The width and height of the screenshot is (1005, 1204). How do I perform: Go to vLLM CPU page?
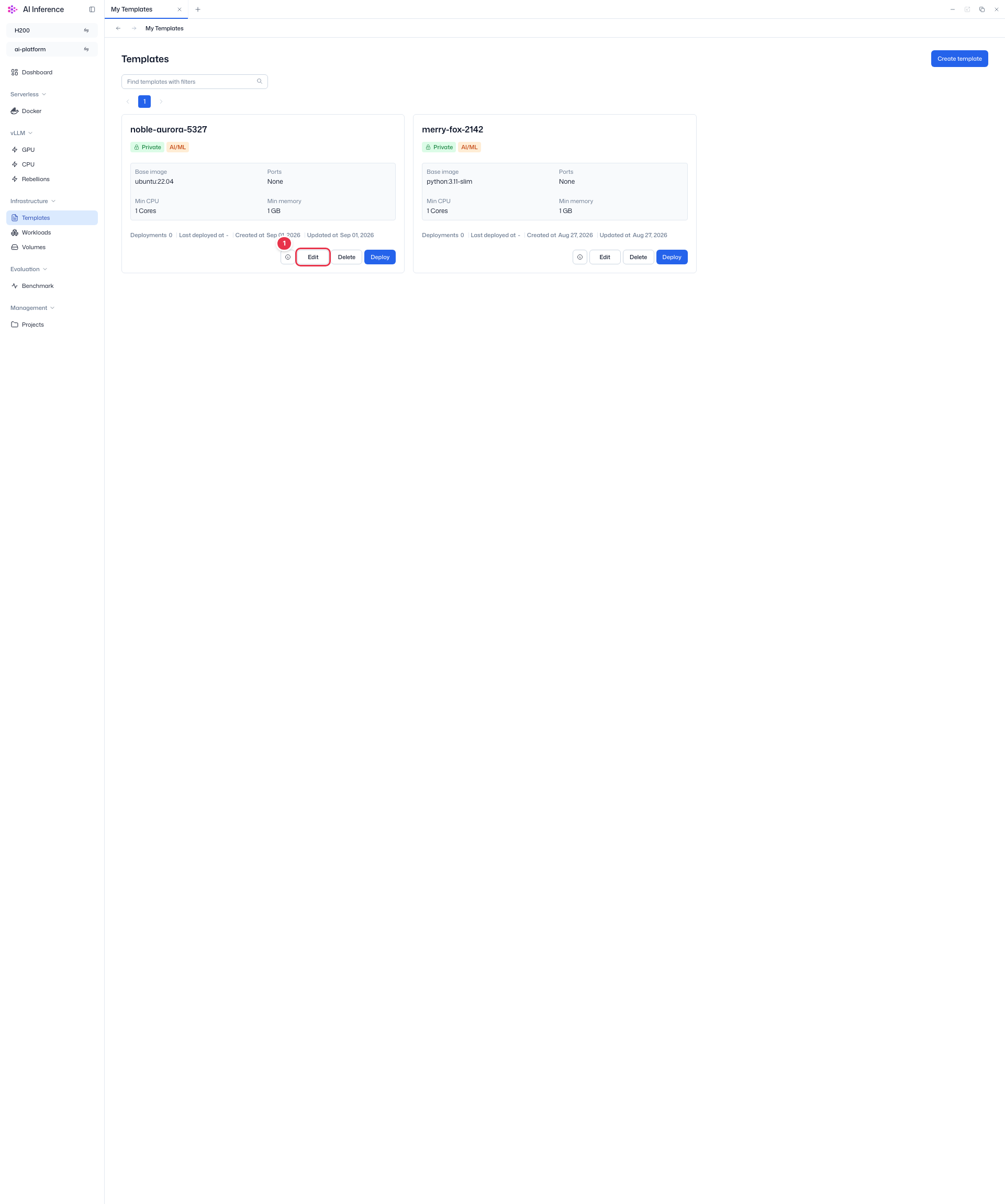coord(52,164)
